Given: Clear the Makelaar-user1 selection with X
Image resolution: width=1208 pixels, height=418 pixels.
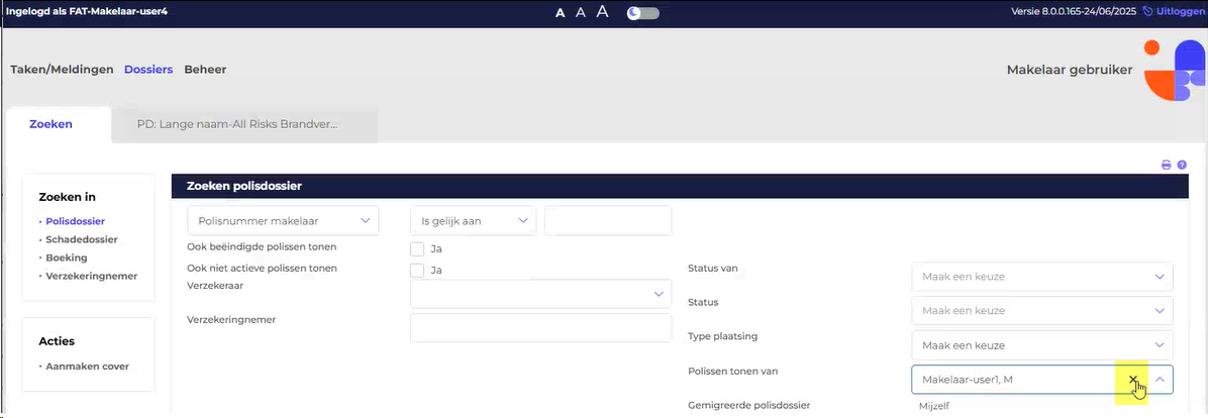Looking at the screenshot, I should point(1133,380).
